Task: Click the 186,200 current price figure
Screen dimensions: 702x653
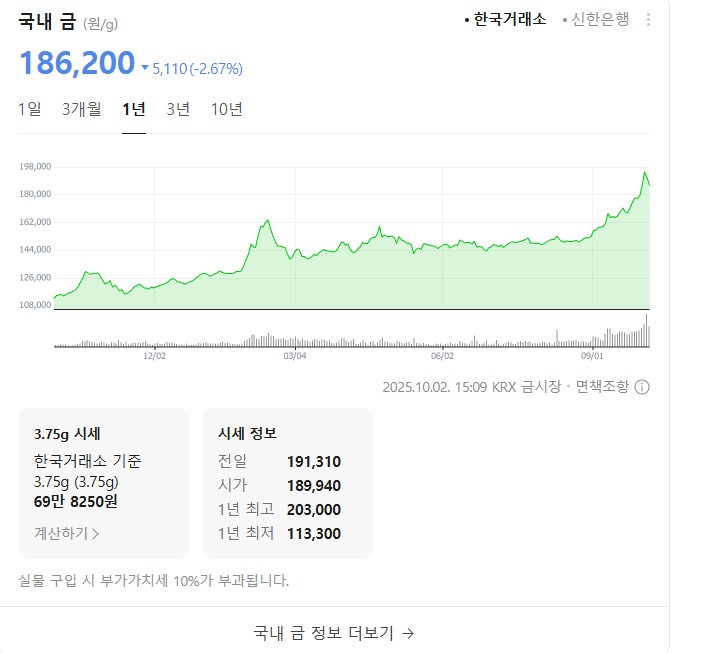Action: [77, 63]
